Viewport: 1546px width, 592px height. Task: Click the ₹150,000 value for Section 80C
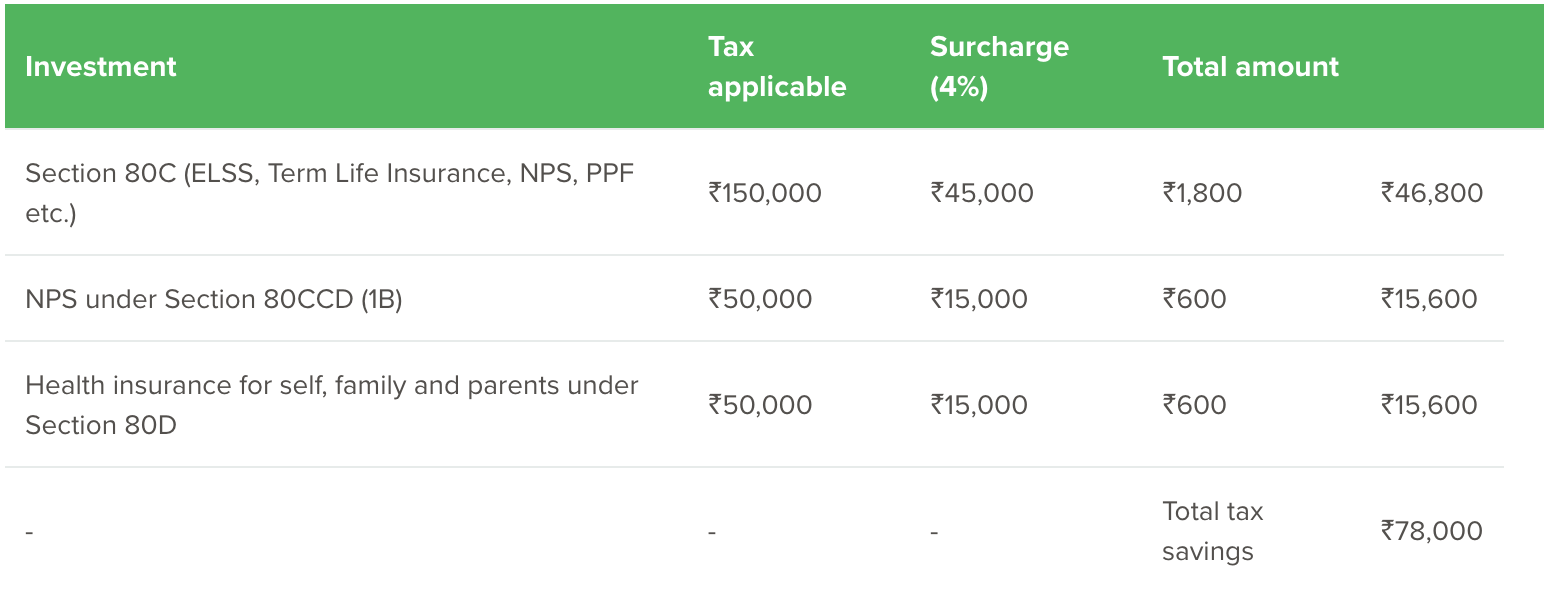tap(765, 193)
